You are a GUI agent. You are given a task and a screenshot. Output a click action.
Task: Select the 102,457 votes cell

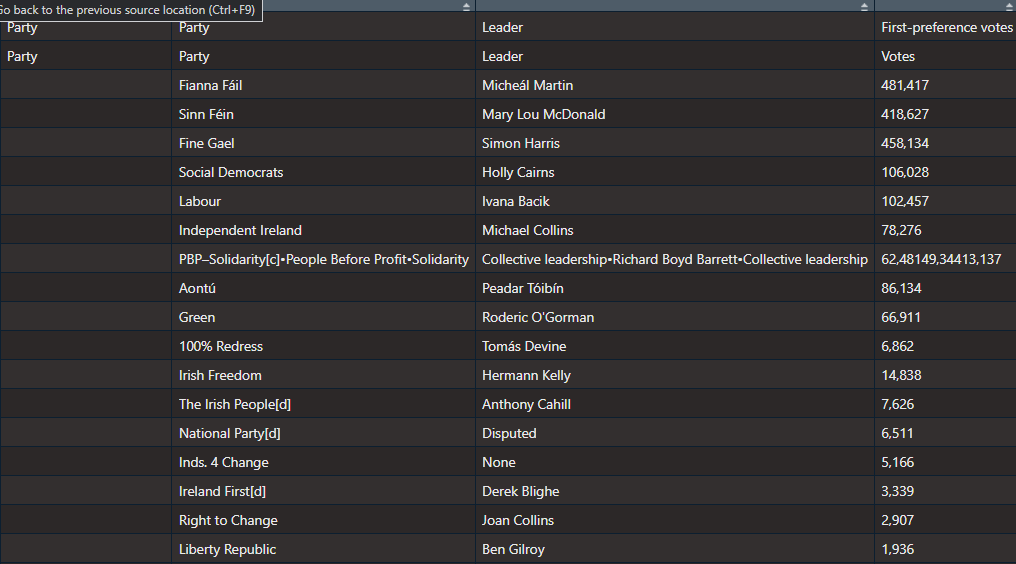(x=905, y=201)
